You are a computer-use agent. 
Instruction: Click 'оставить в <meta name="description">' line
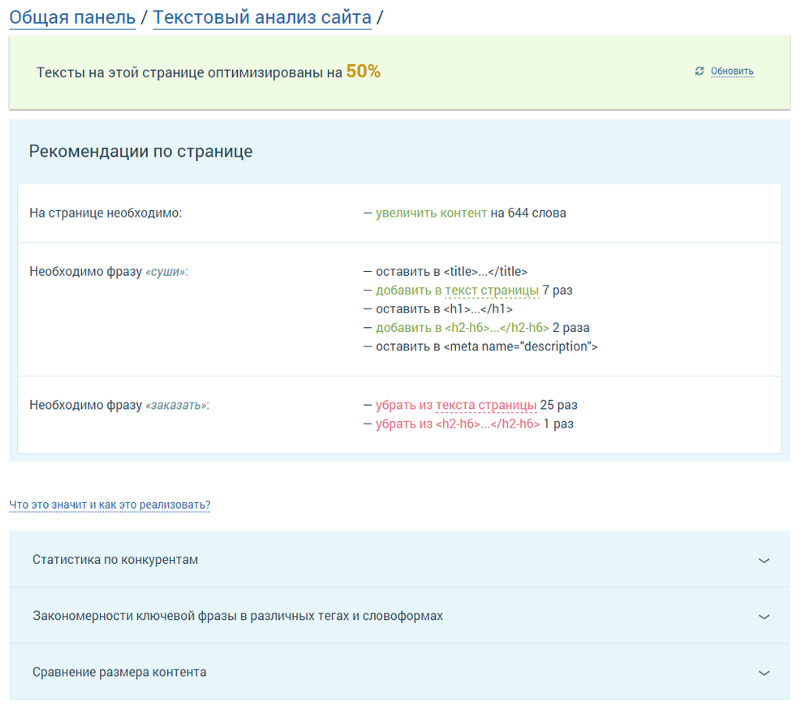point(486,346)
